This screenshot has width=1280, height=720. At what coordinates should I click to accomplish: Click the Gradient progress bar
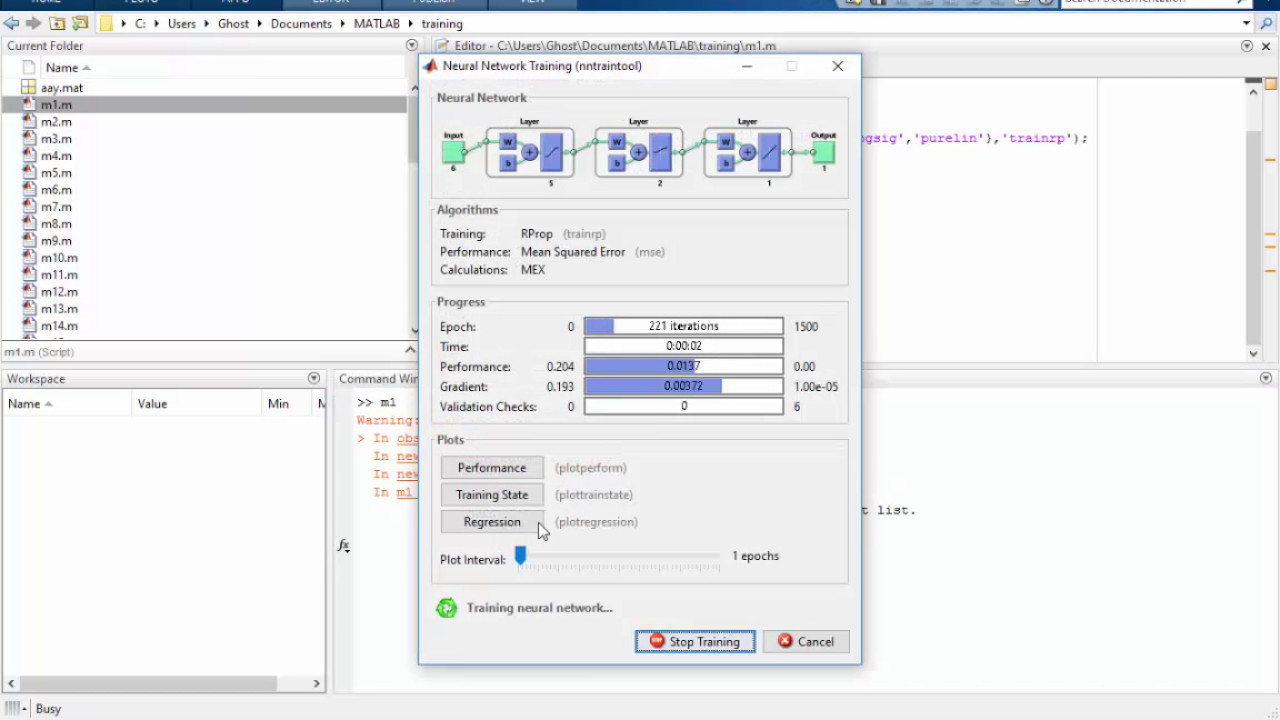tap(683, 386)
